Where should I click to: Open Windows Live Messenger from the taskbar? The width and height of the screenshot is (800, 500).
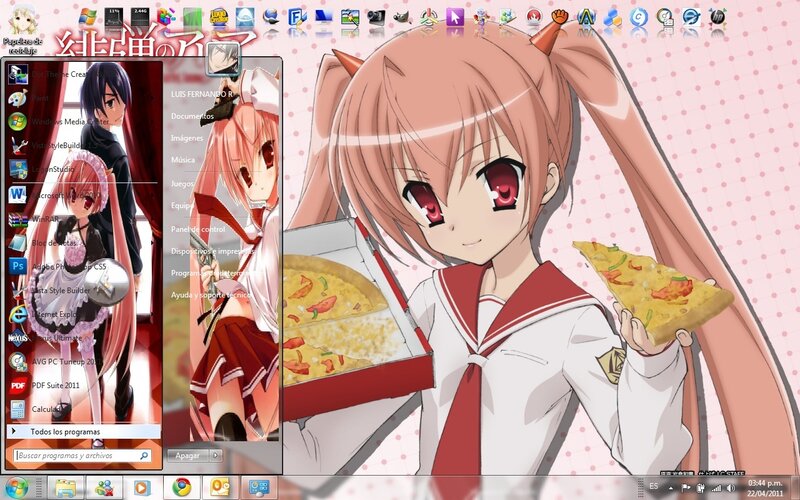point(104,488)
